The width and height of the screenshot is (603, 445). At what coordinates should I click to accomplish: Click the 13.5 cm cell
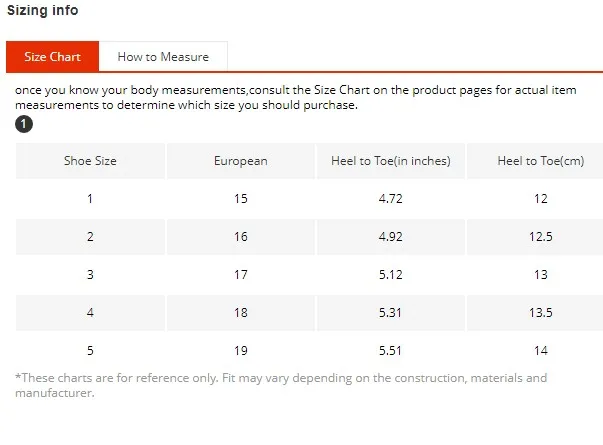[540, 313]
